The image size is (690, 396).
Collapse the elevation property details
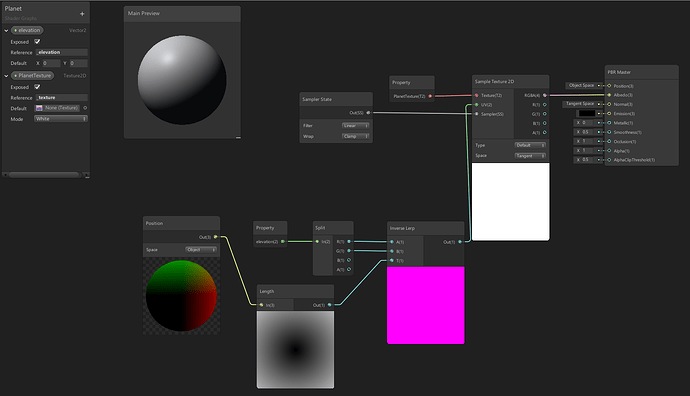point(6,30)
